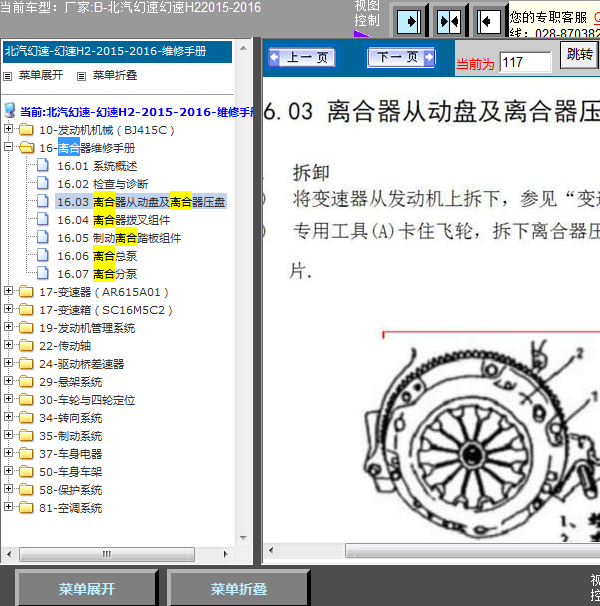Select 24-驱动桥差速器 folder label

(x=82, y=364)
